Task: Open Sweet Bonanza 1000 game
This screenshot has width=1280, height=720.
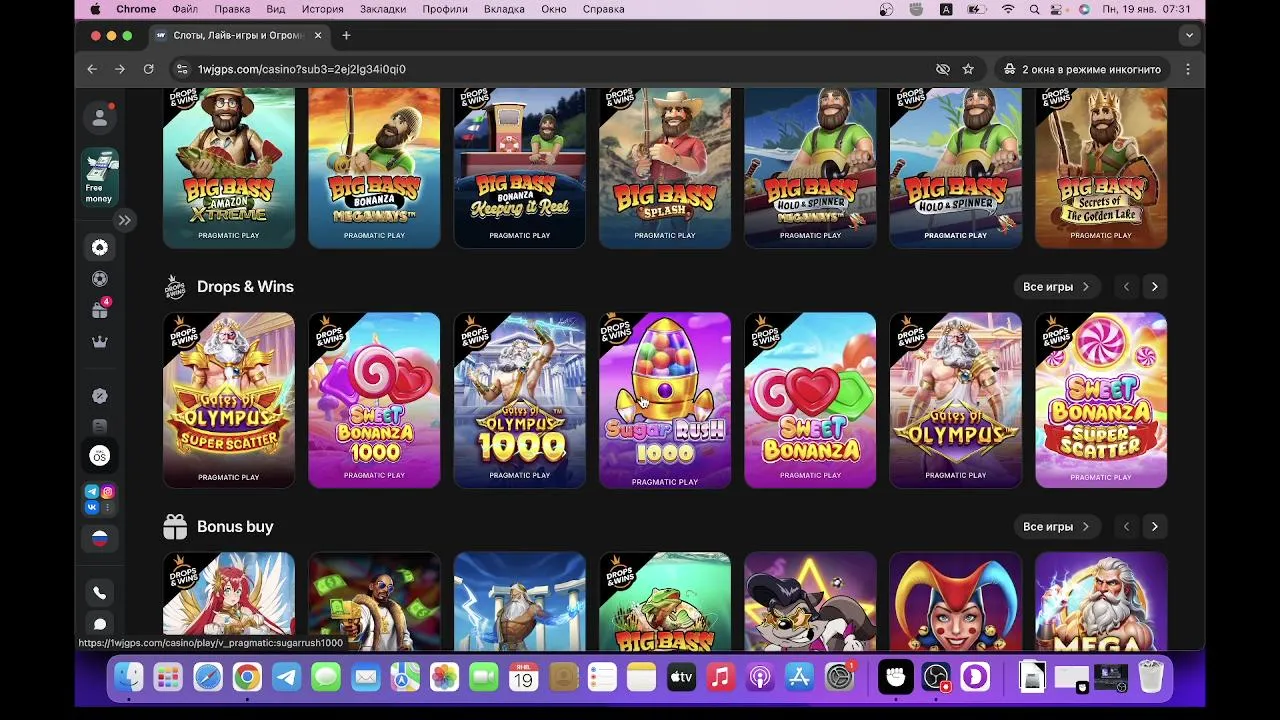Action: [374, 400]
